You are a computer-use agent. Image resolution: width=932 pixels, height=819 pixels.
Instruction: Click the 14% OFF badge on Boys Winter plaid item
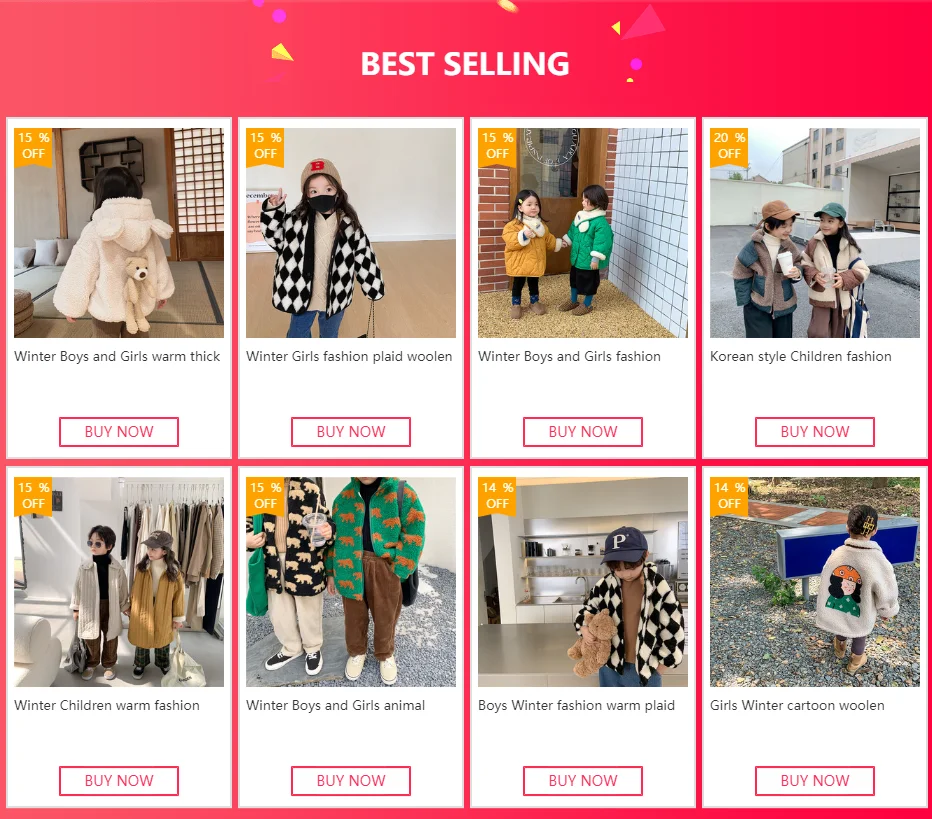coord(498,496)
